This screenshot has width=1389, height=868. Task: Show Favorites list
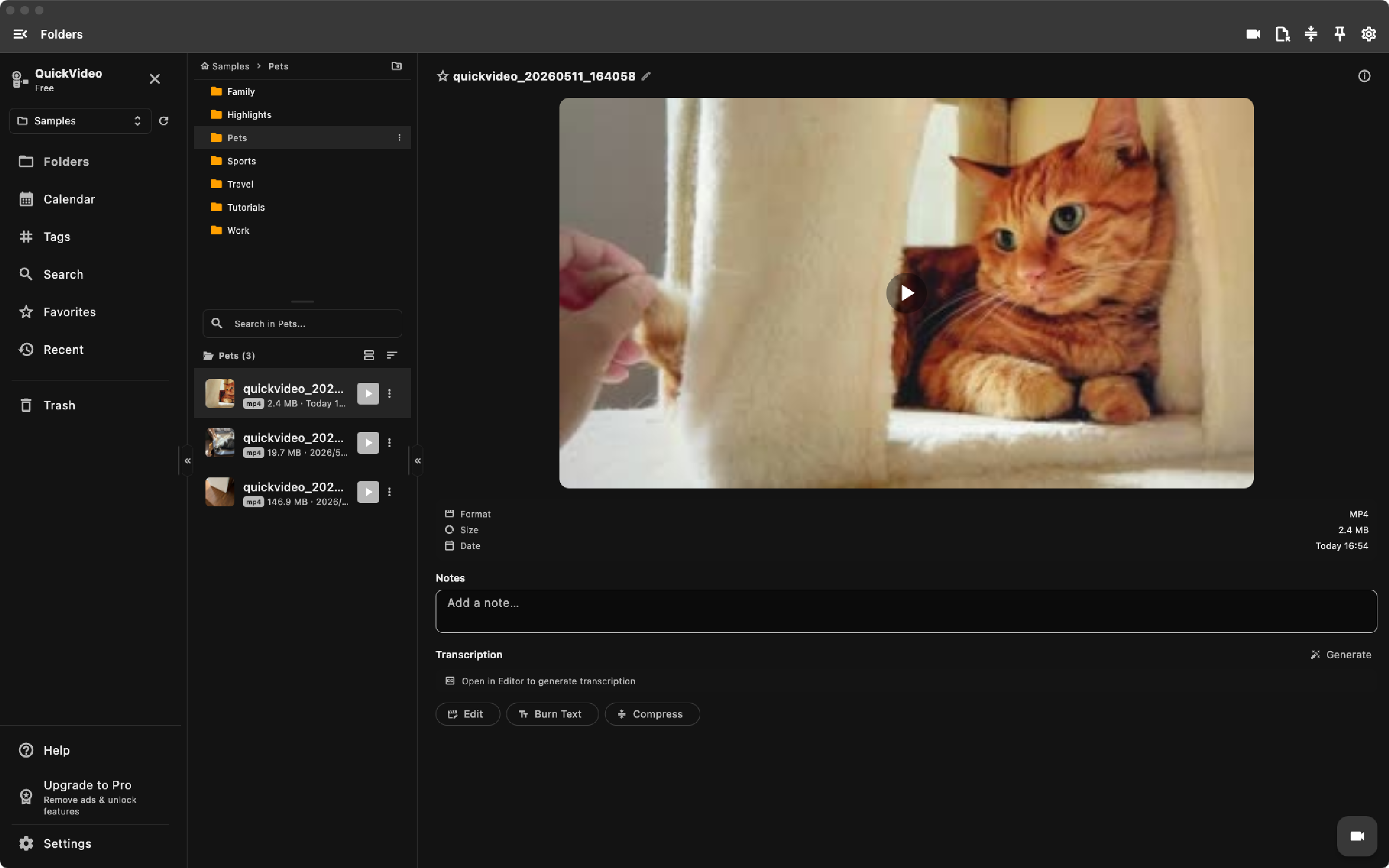(x=91, y=312)
